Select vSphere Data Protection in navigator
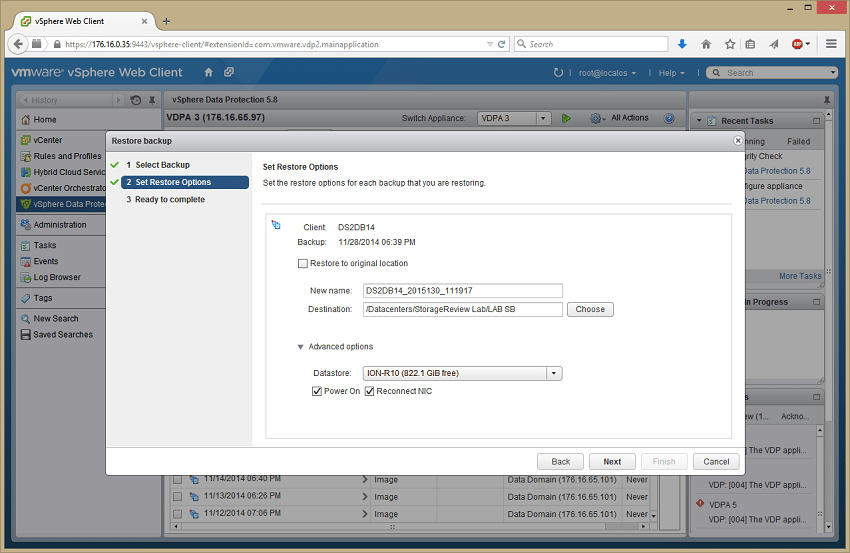850x553 pixels. click(x=61, y=204)
